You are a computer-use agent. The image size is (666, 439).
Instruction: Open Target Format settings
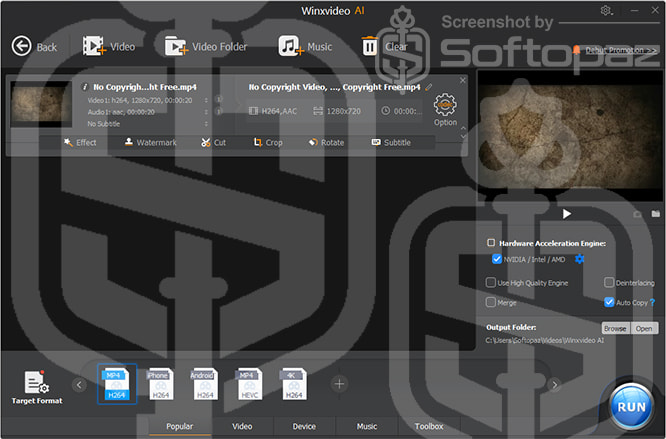(x=37, y=388)
